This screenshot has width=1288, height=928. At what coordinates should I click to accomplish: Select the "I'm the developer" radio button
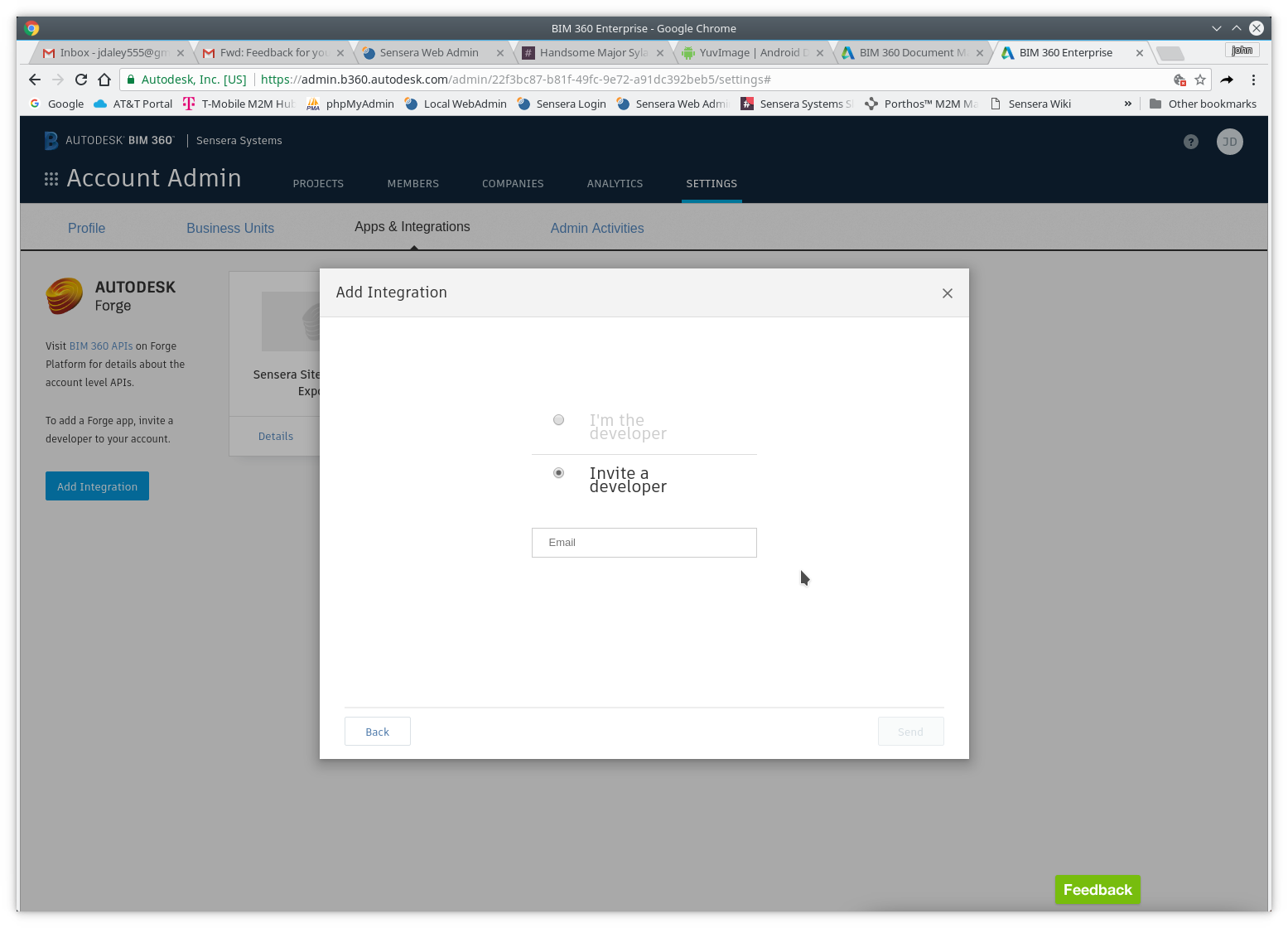(558, 419)
